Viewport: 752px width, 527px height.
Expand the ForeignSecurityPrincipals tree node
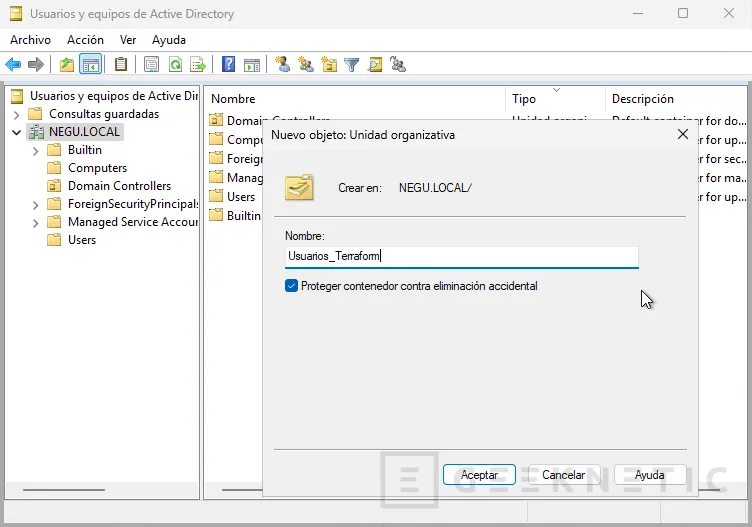coord(35,205)
